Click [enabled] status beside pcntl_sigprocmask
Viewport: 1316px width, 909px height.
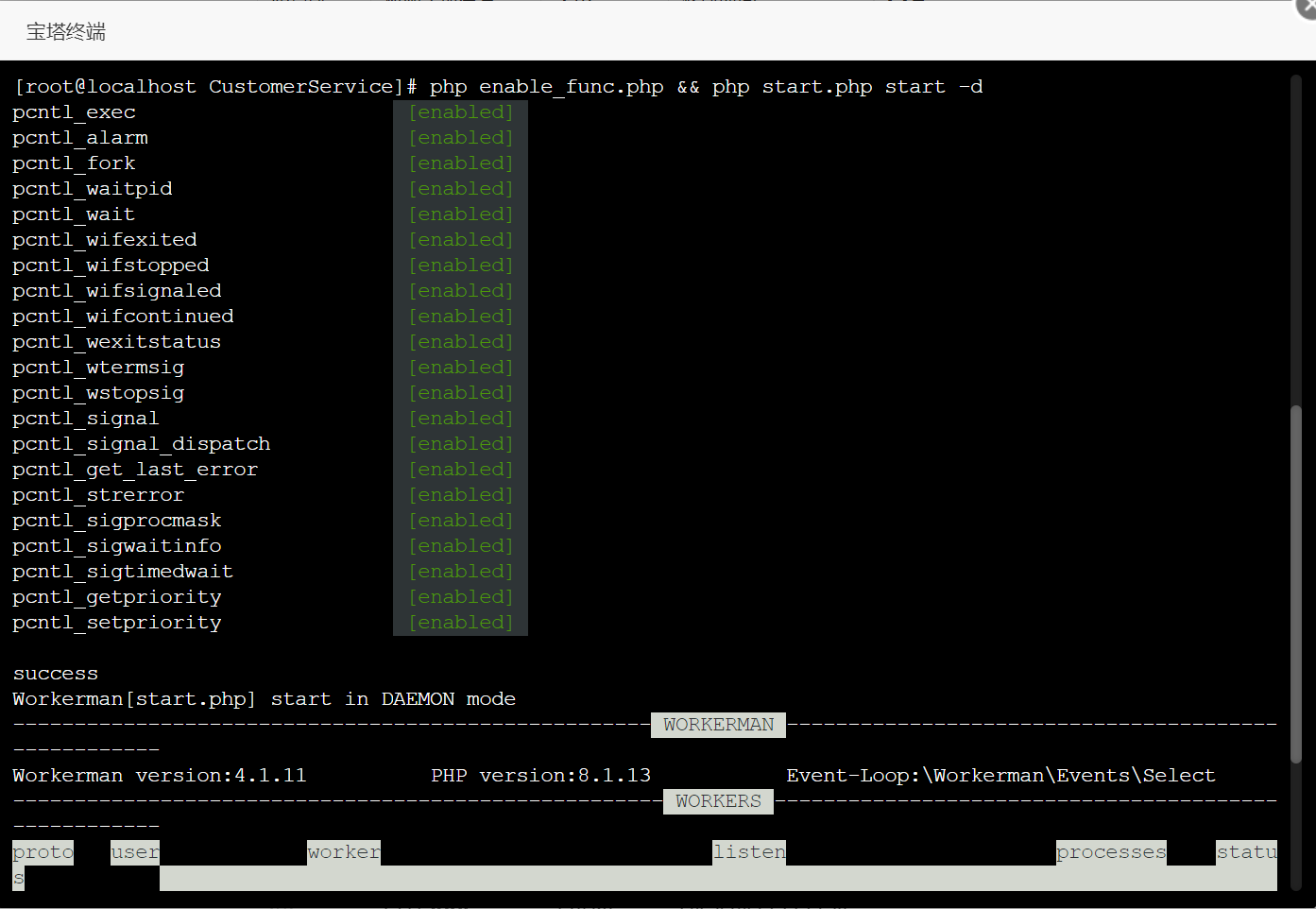(x=461, y=521)
